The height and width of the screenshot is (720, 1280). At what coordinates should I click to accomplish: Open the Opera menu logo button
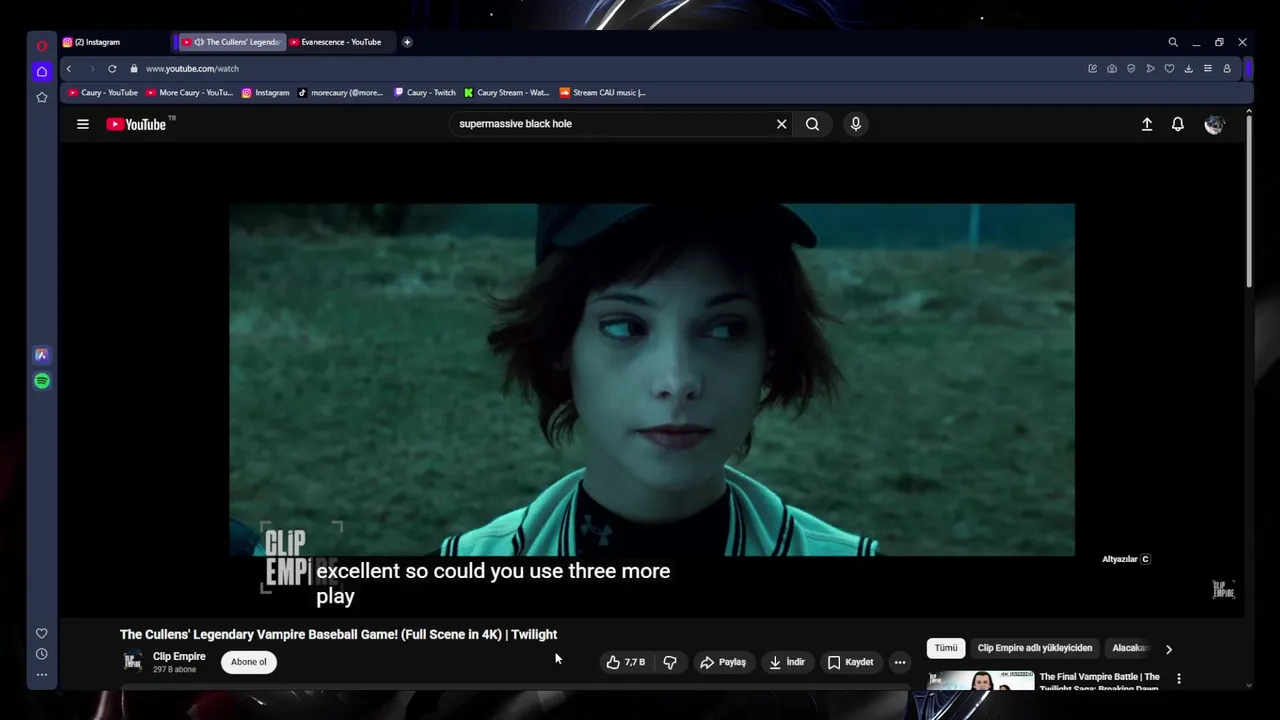[41, 46]
